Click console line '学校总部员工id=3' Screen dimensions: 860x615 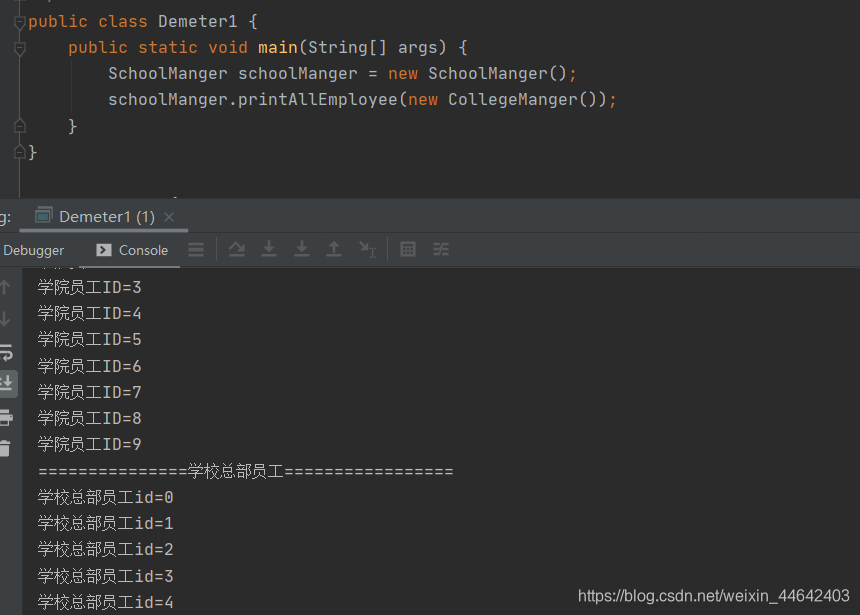point(105,576)
